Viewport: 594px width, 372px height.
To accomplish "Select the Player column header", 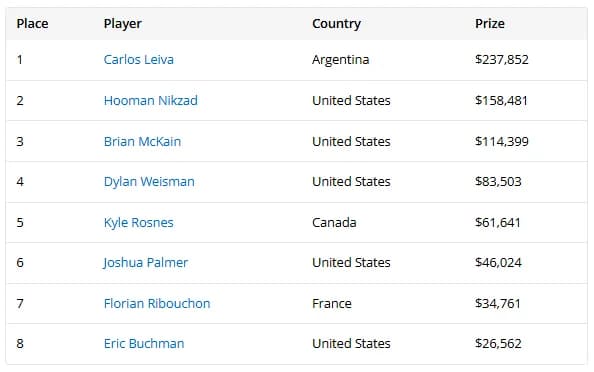I will click(122, 23).
